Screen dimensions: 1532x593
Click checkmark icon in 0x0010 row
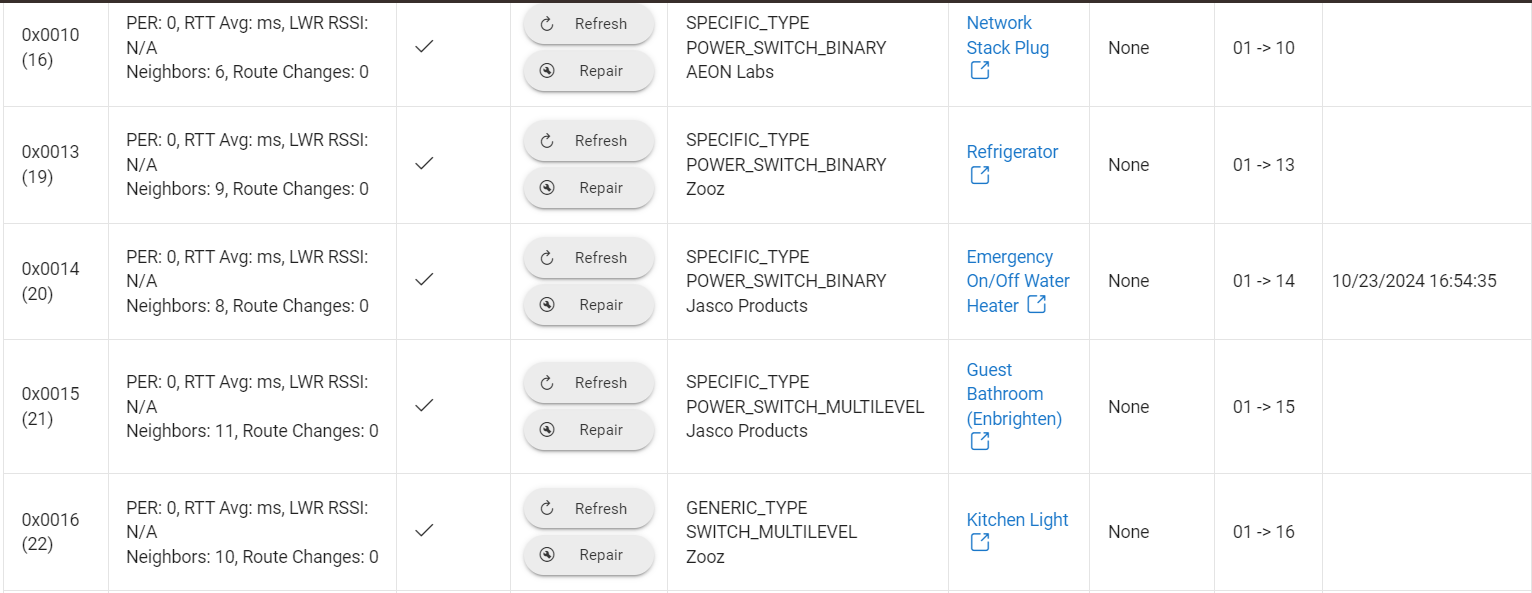pyautogui.click(x=424, y=47)
